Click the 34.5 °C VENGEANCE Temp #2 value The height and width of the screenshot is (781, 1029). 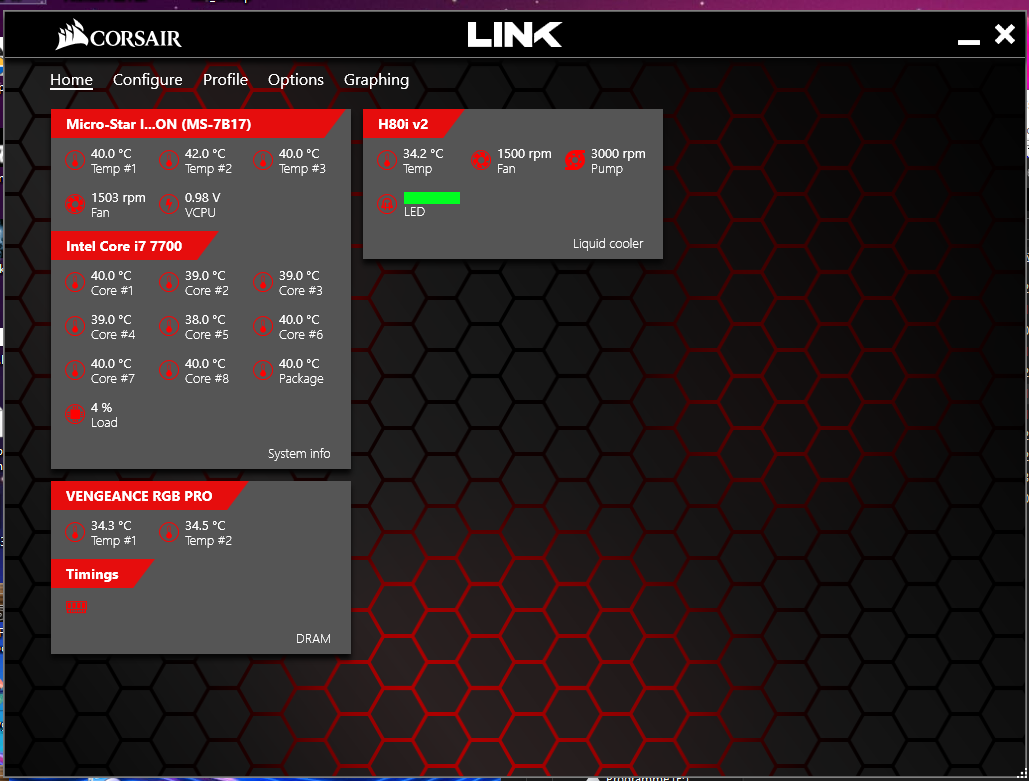click(205, 526)
